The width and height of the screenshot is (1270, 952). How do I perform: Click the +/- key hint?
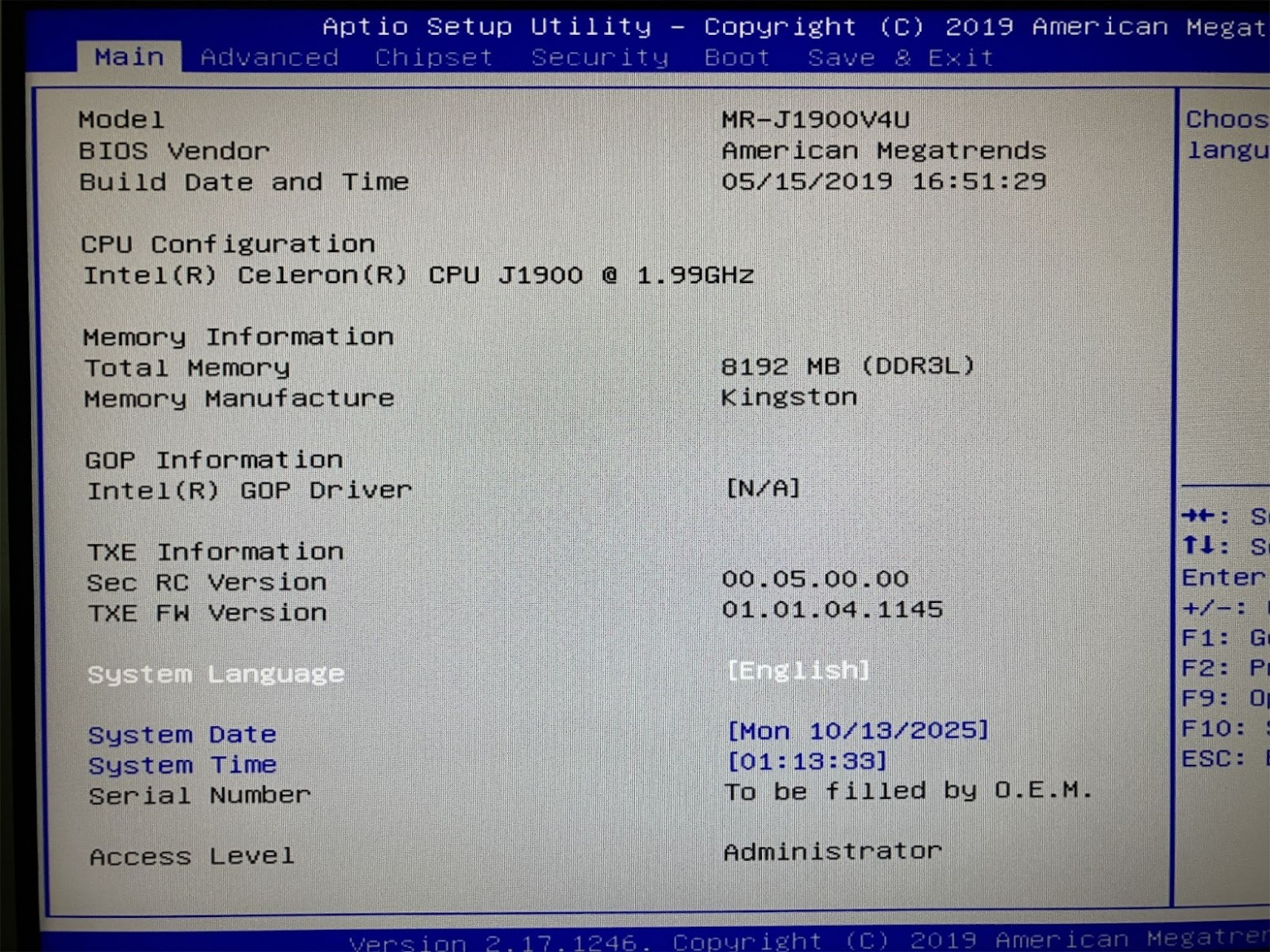[x=1225, y=608]
